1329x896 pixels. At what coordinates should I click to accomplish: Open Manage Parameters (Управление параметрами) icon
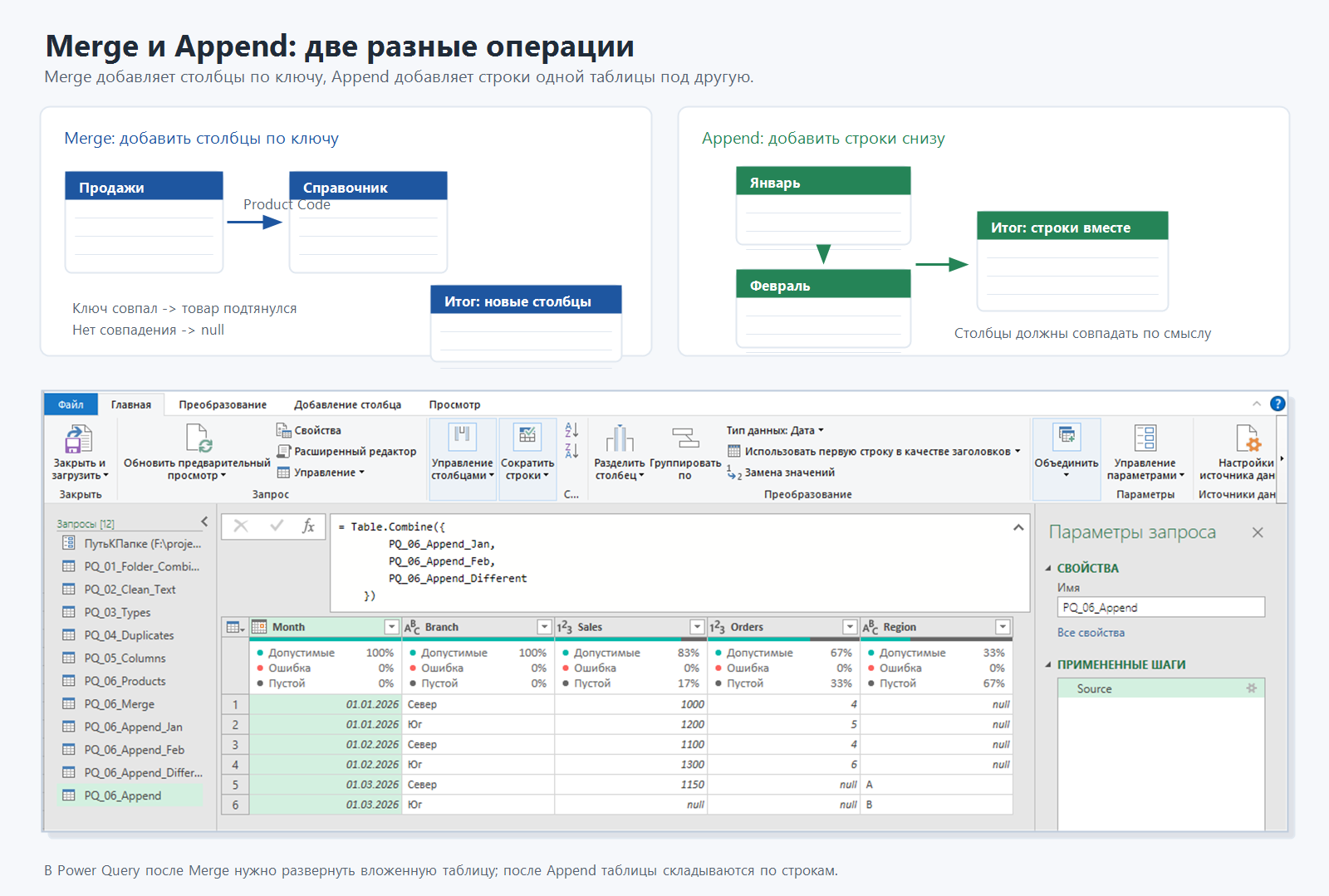1145,438
